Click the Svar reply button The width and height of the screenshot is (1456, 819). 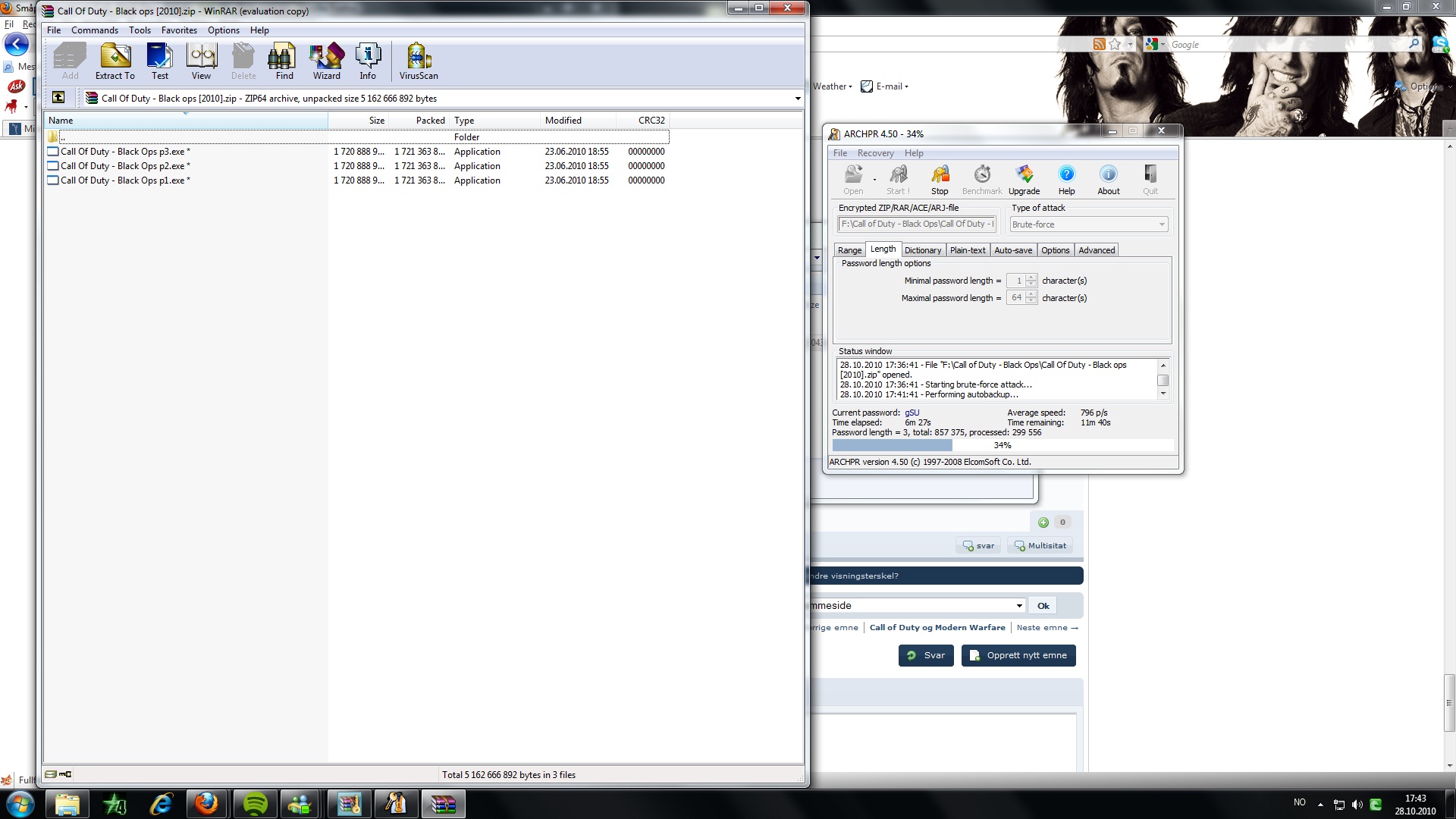coord(926,656)
